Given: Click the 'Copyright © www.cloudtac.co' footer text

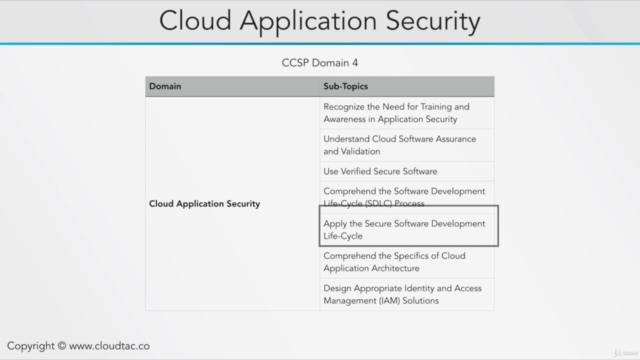Looking at the screenshot, I should [x=78, y=346].
